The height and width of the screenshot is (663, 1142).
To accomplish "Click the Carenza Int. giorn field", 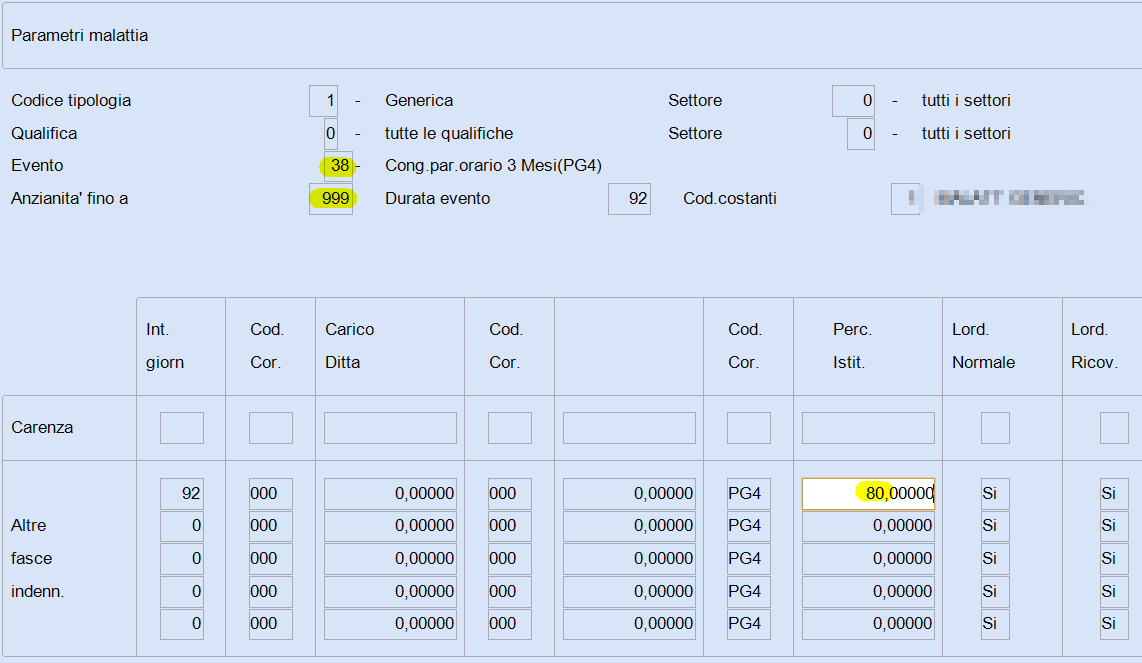I will [x=182, y=428].
